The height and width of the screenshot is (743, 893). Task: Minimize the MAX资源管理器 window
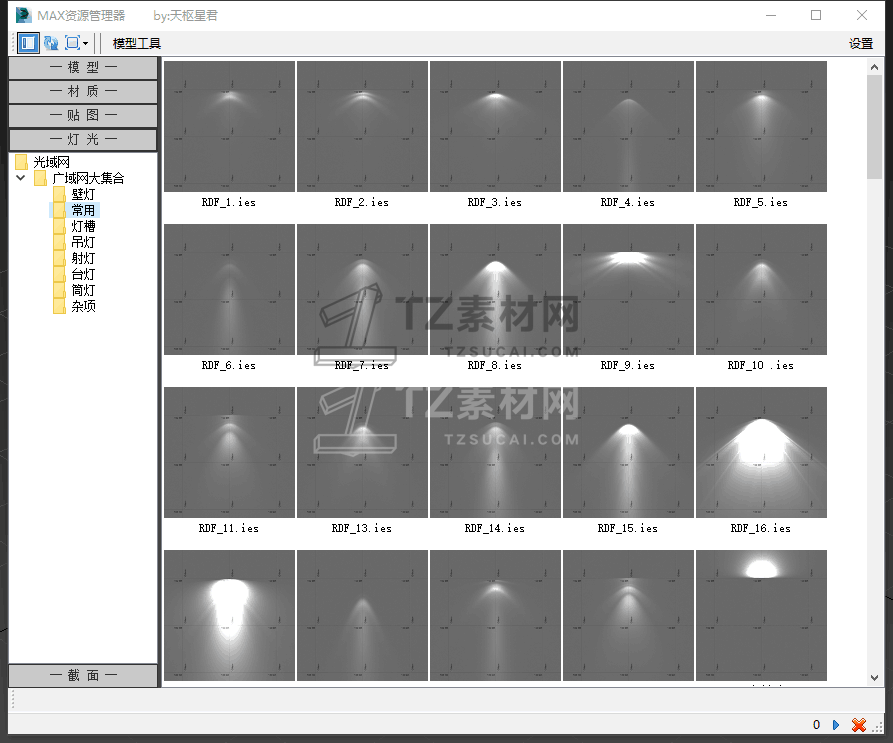[x=771, y=15]
